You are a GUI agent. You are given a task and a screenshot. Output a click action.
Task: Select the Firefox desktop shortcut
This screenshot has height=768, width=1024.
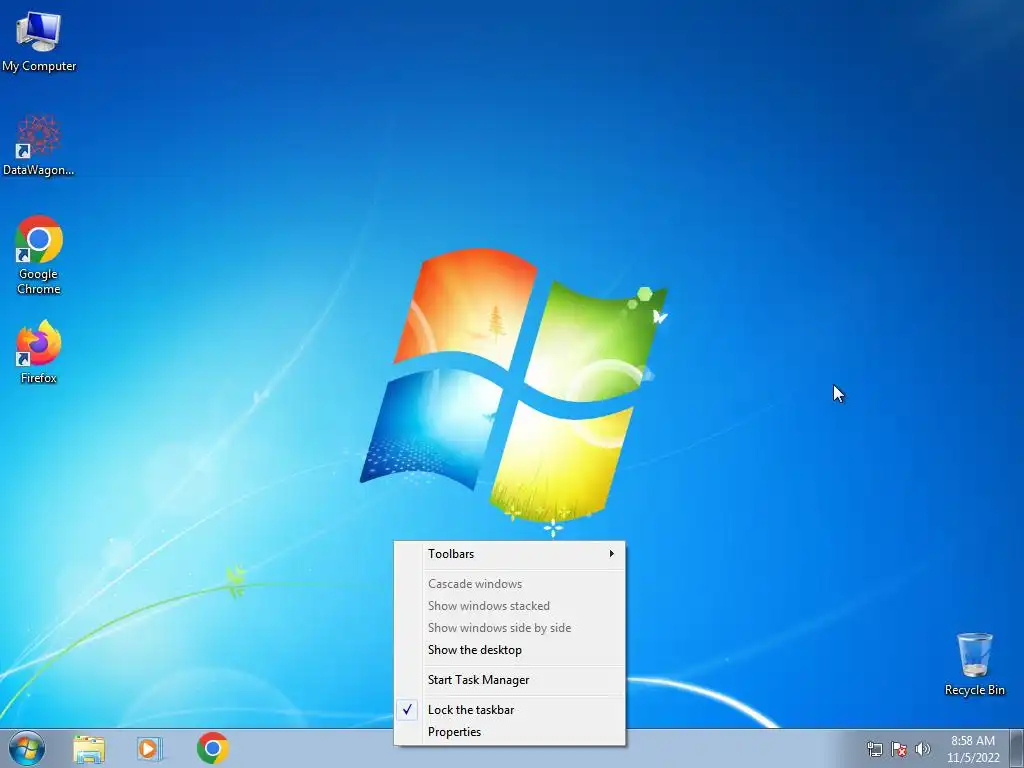pyautogui.click(x=39, y=351)
